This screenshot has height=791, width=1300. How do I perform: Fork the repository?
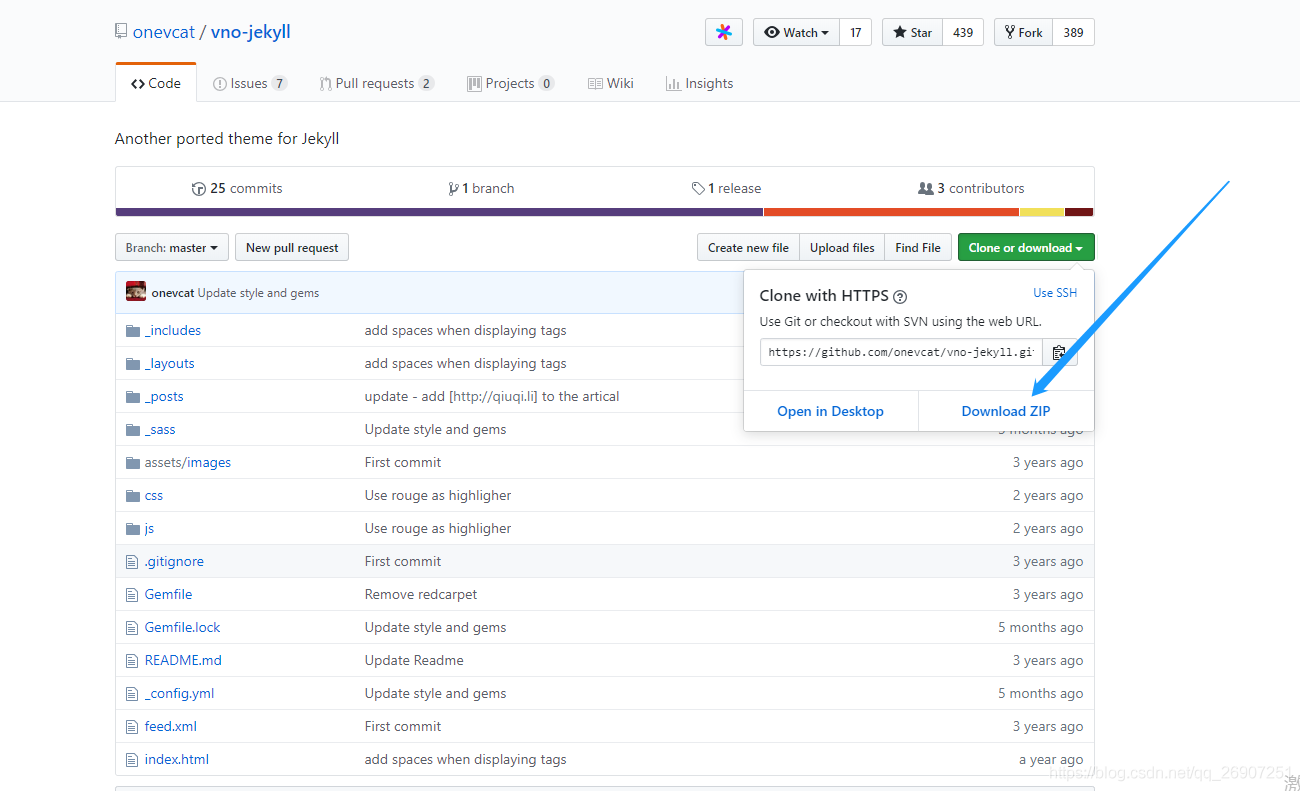pos(1023,32)
